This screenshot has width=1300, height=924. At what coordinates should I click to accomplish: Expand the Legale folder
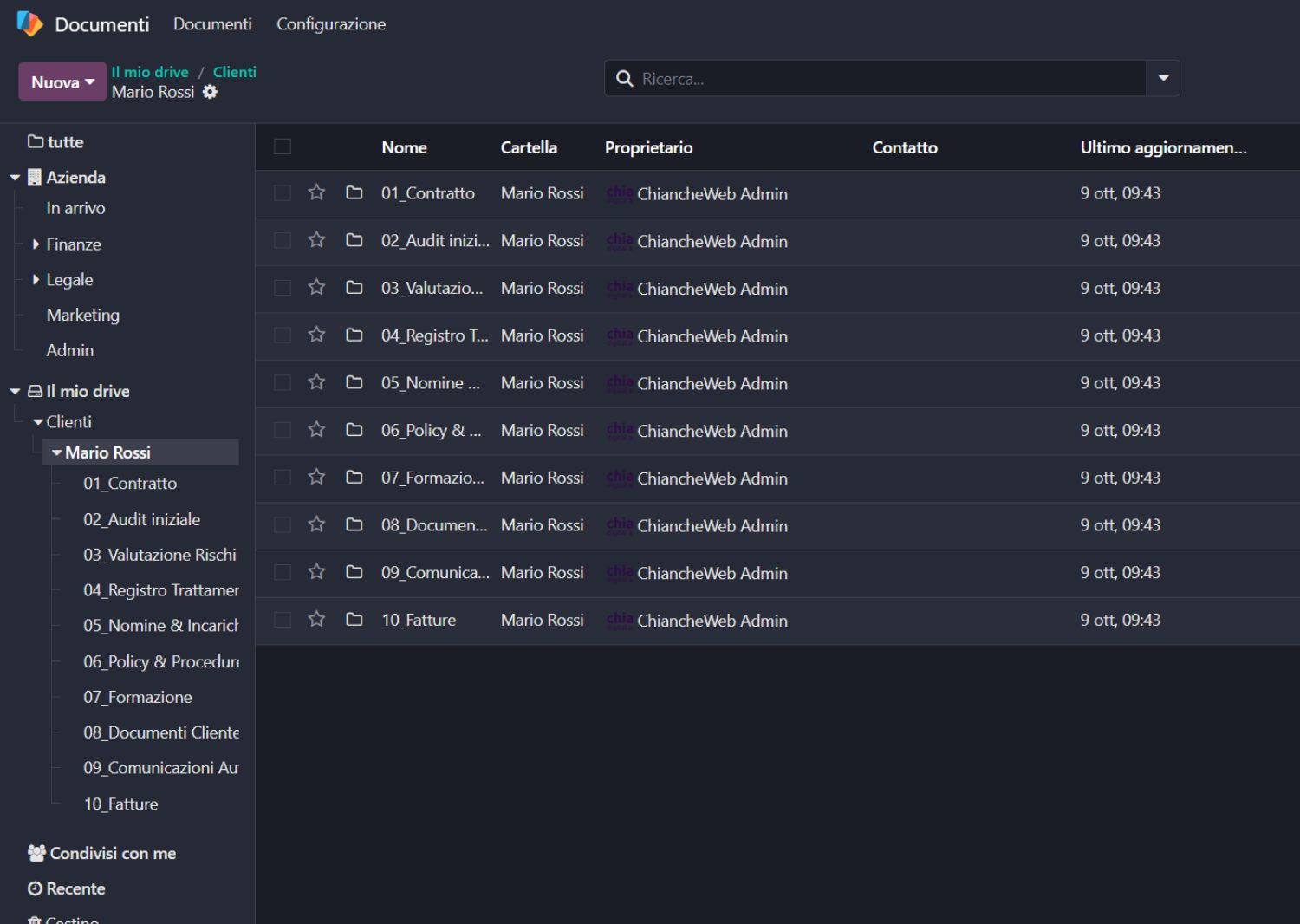pos(36,279)
